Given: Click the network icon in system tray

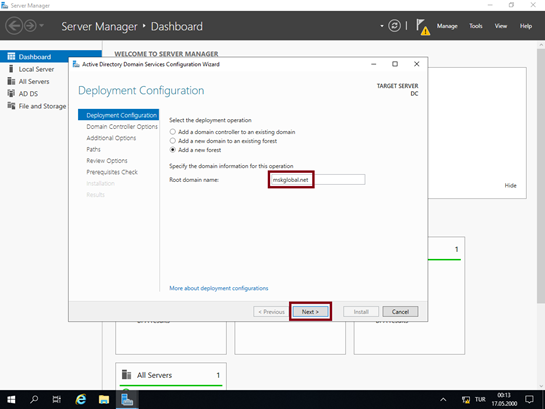Looking at the screenshot, I should tap(466, 400).
